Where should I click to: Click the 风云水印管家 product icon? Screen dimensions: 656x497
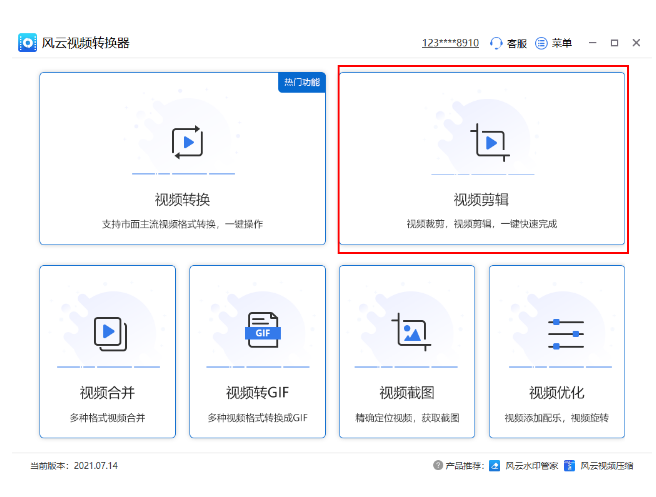(x=495, y=466)
